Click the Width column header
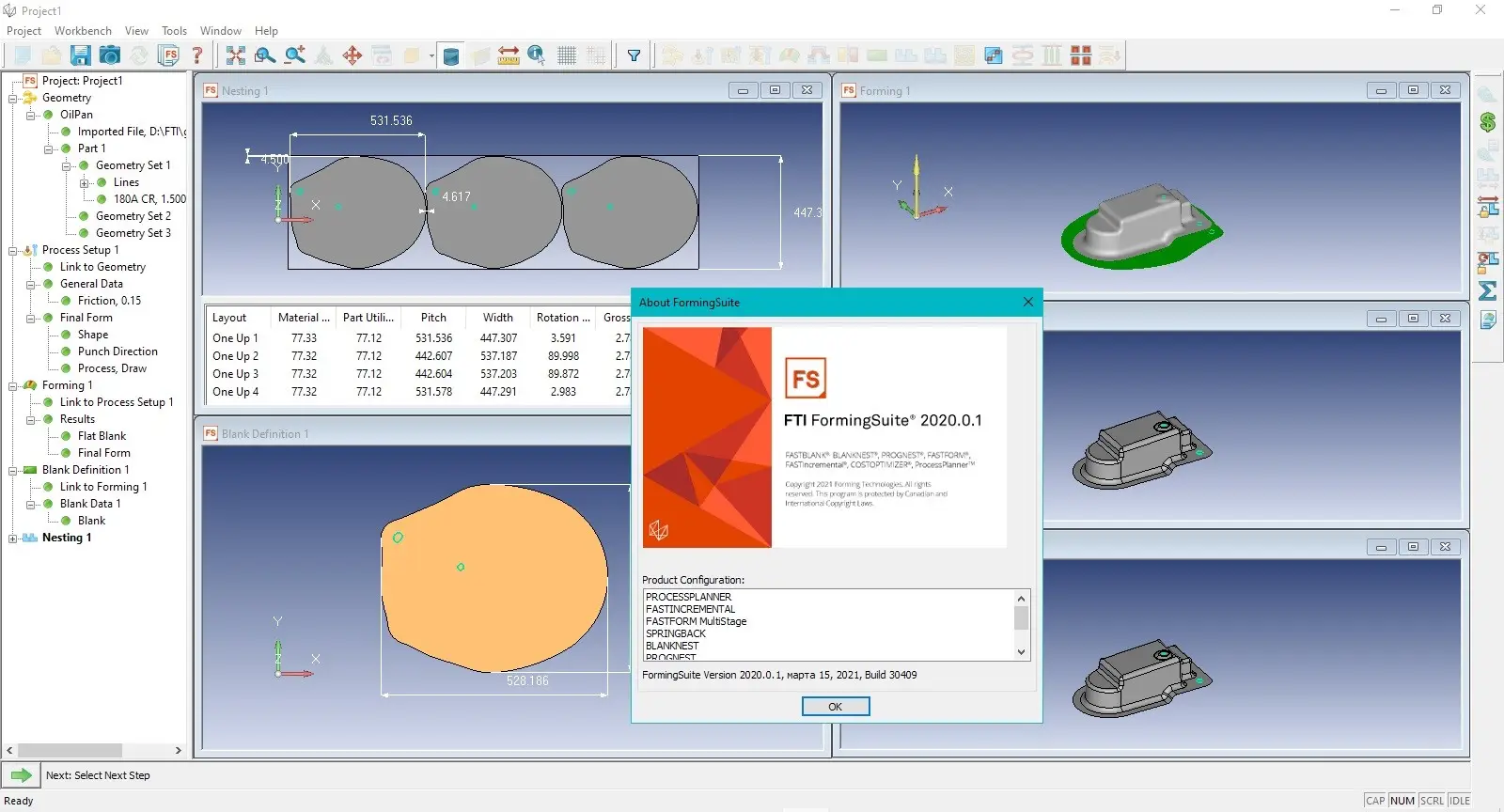The height and width of the screenshot is (812, 1504). tap(498, 318)
